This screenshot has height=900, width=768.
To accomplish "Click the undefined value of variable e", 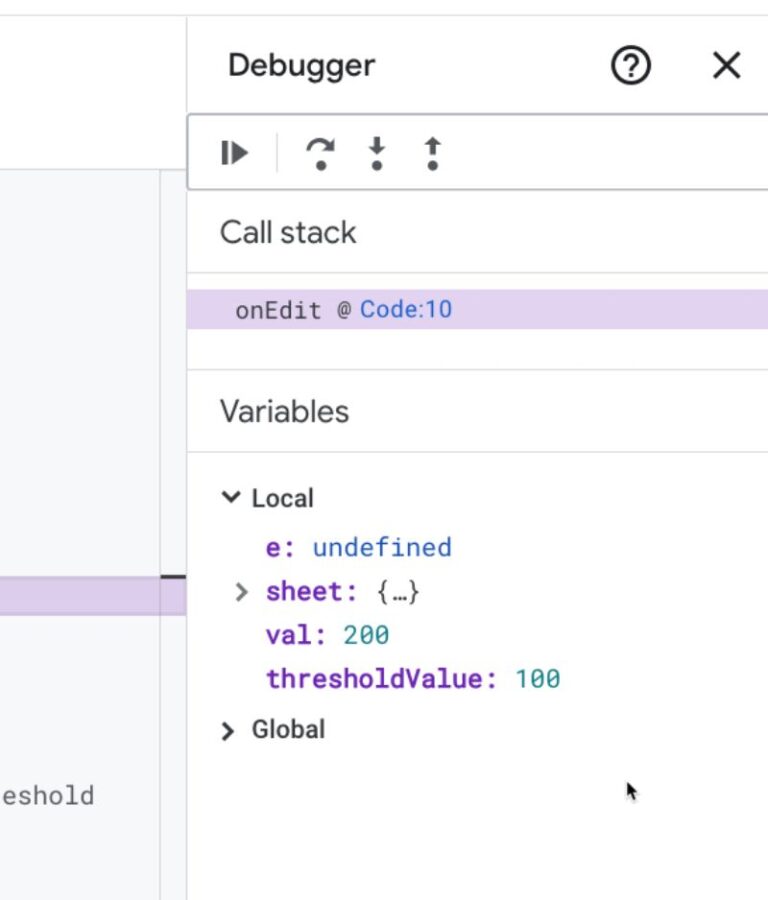I will point(382,547).
